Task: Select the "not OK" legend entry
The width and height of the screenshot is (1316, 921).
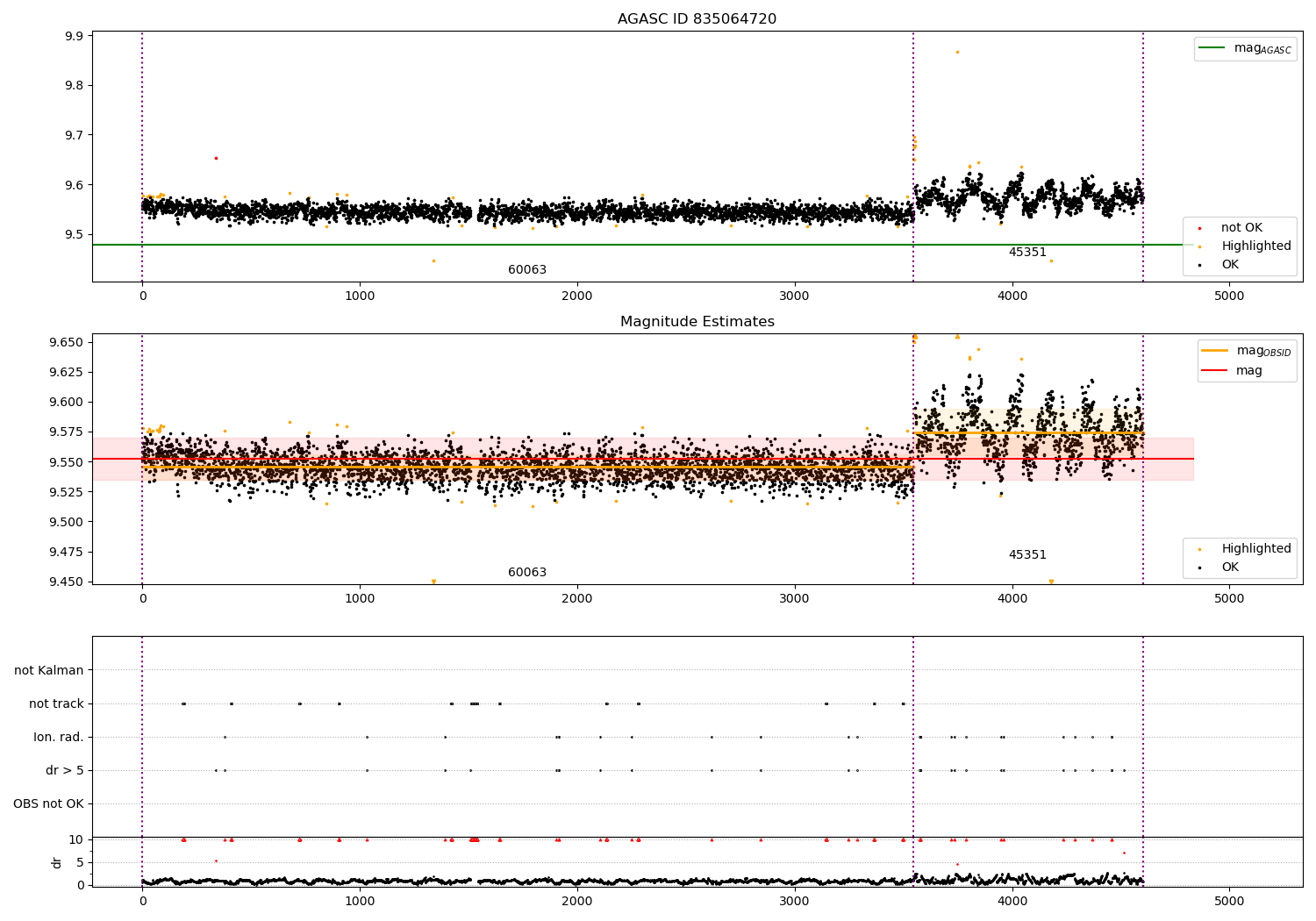Action: (x=1241, y=228)
